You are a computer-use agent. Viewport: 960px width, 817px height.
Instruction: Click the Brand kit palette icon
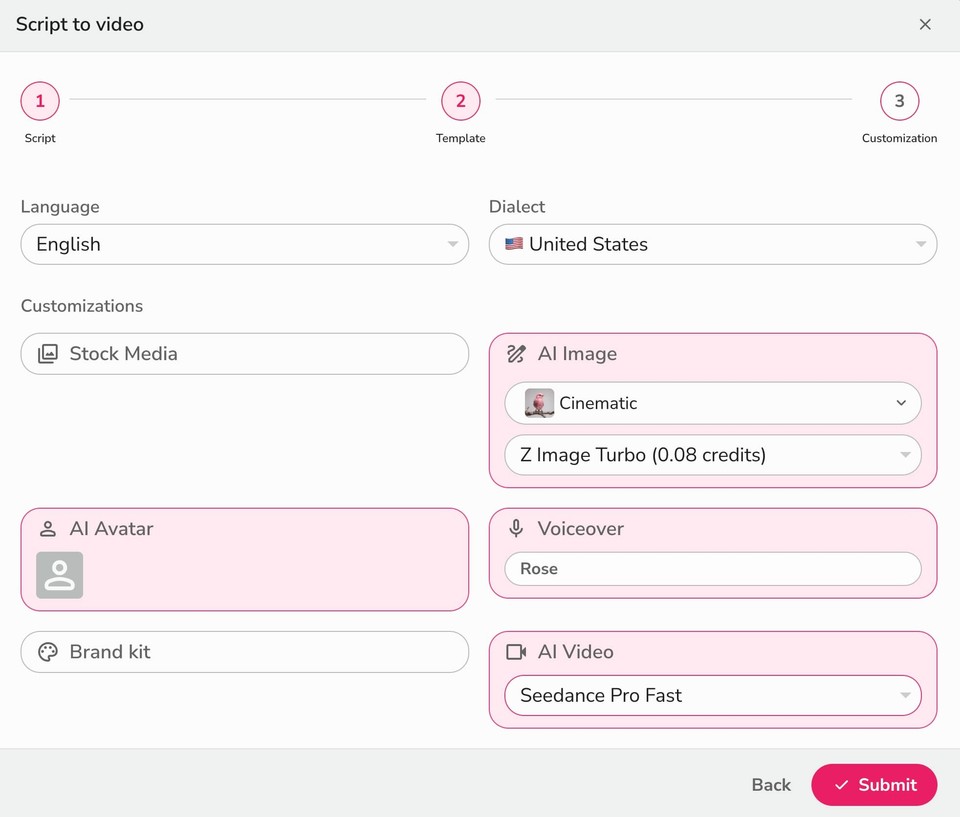(47, 651)
